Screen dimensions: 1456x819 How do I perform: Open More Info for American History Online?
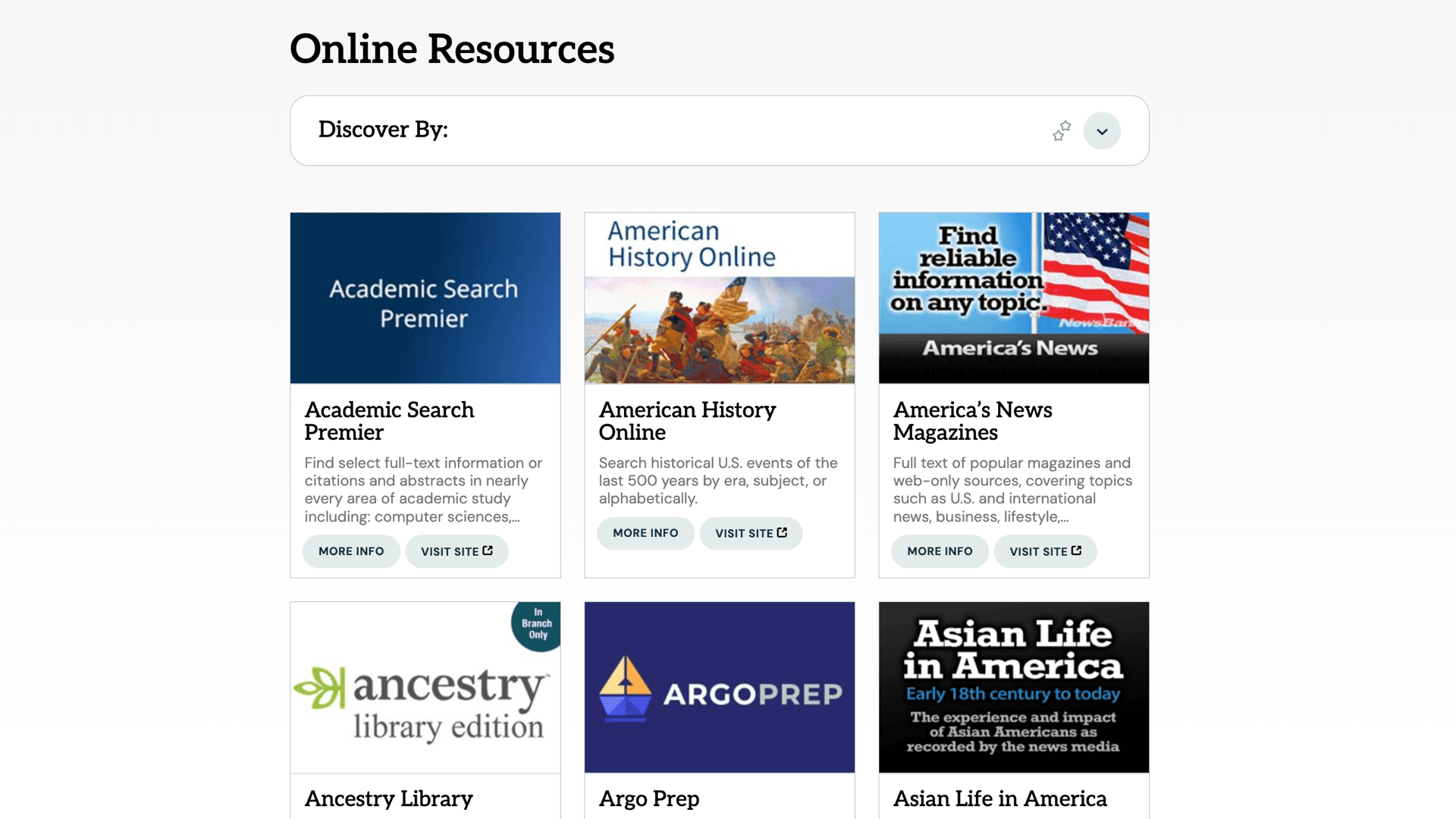pos(645,533)
